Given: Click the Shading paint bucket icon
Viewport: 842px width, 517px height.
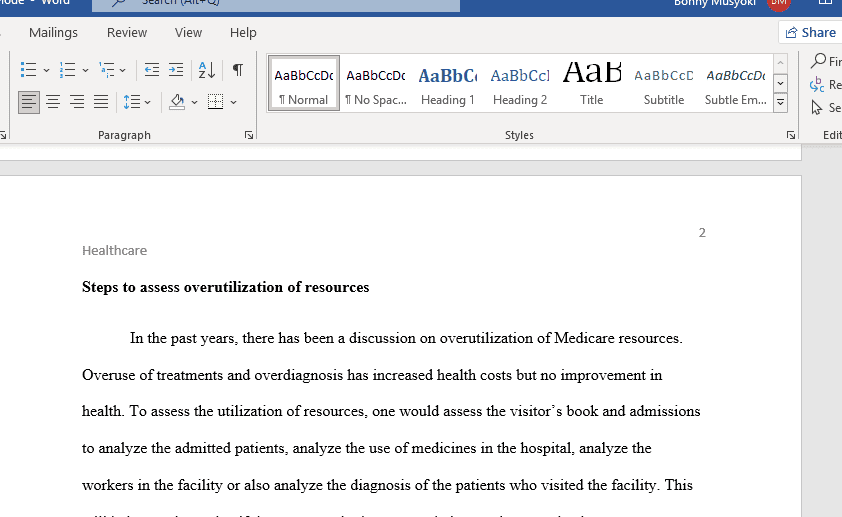Looking at the screenshot, I should [x=177, y=101].
